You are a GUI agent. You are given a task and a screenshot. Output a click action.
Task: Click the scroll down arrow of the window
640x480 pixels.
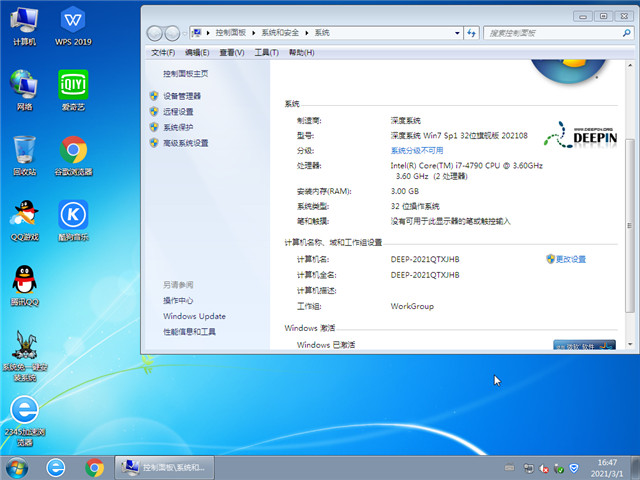point(630,345)
